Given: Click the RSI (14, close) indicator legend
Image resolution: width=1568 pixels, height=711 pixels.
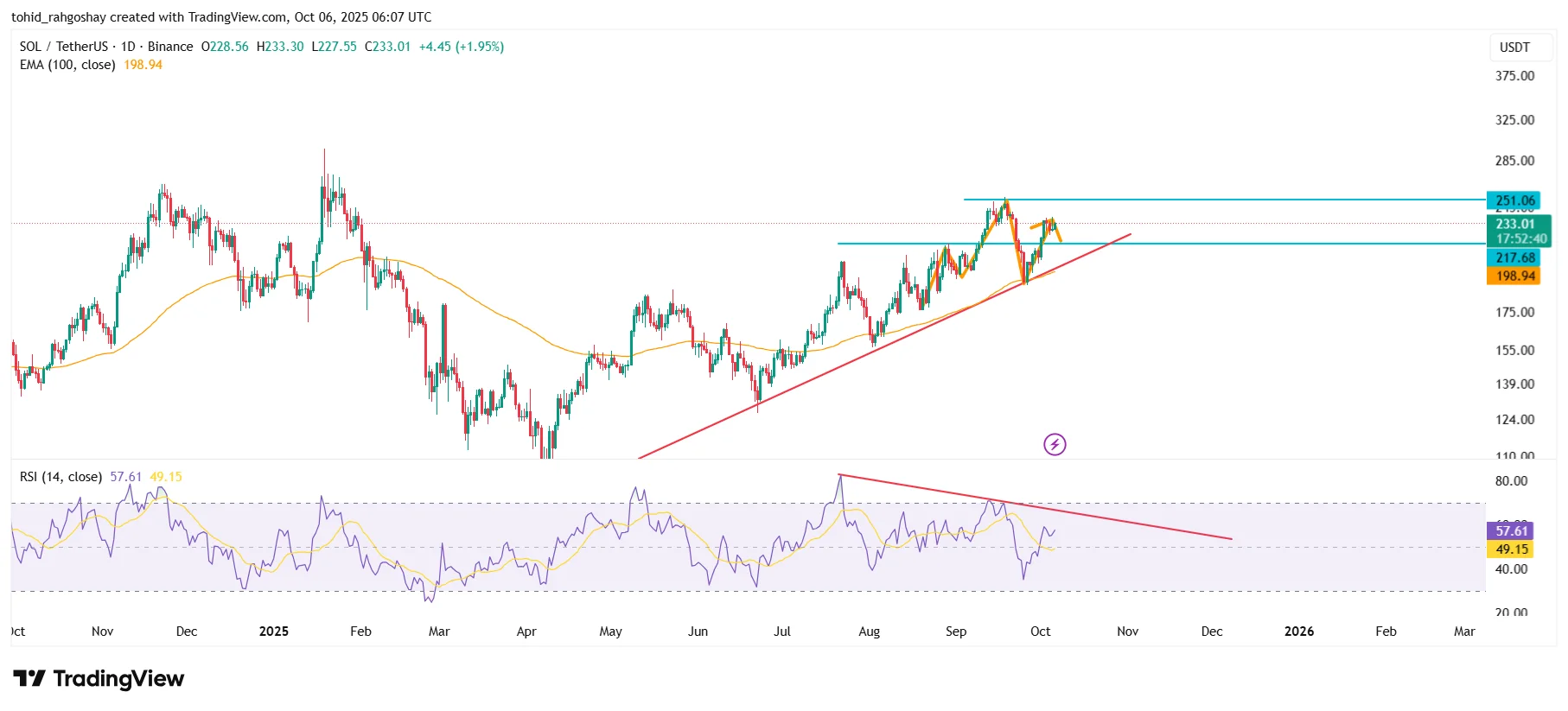Looking at the screenshot, I should click(61, 477).
